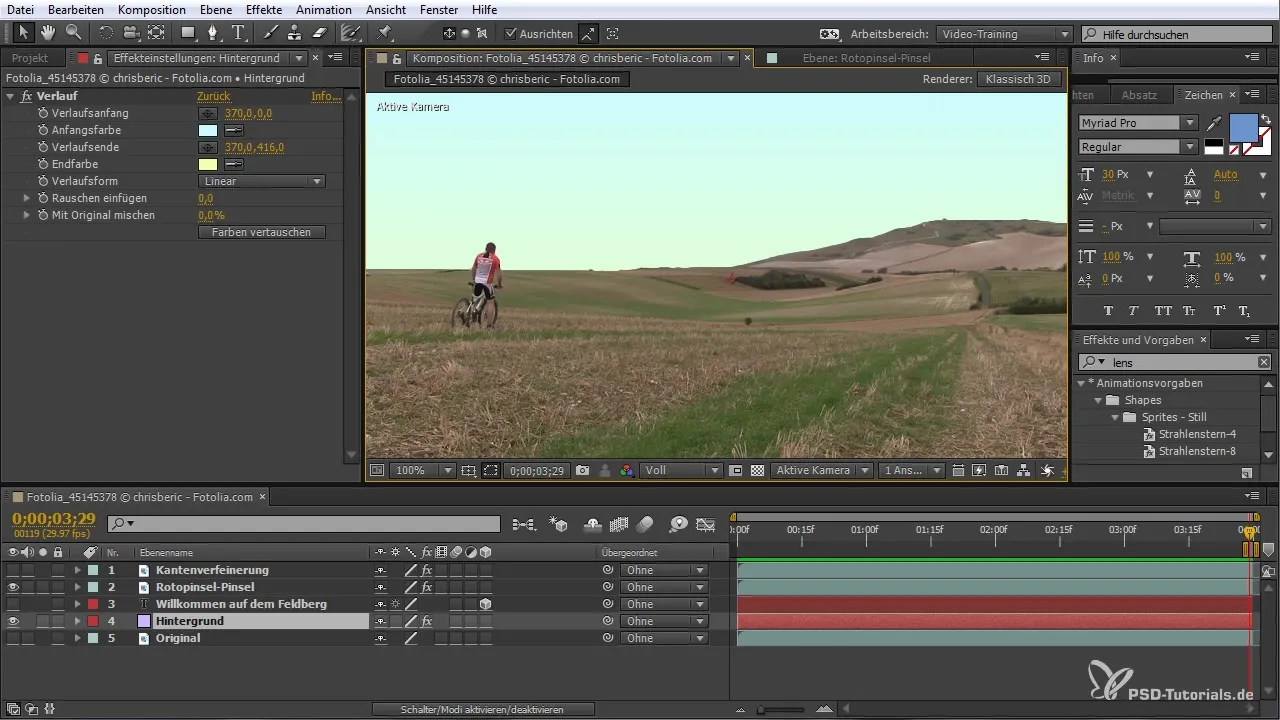Select the Puppet Pin tool
This screenshot has height=720, width=1280.
click(385, 33)
